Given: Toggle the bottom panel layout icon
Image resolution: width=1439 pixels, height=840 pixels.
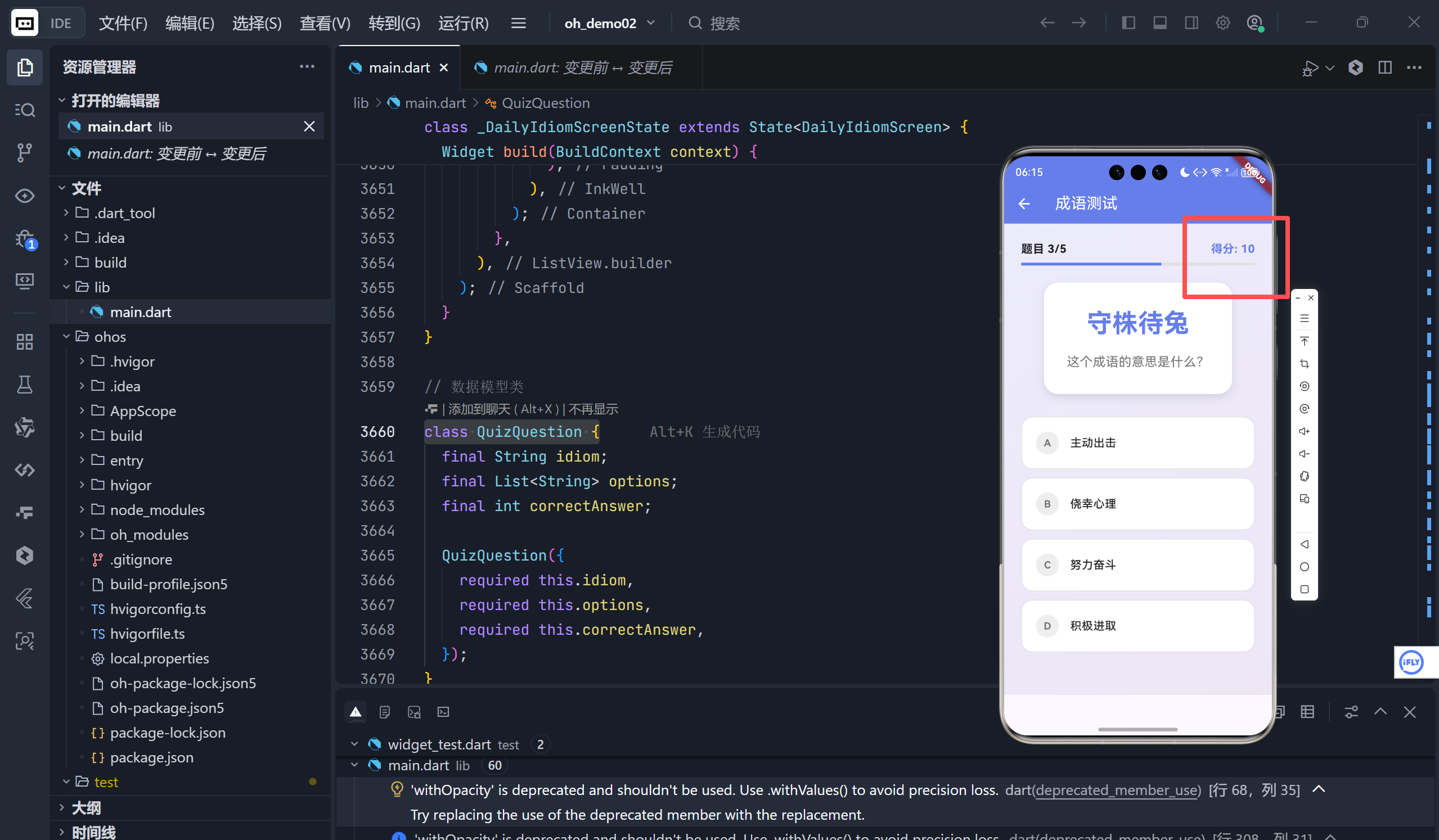Looking at the screenshot, I should pyautogui.click(x=1159, y=23).
